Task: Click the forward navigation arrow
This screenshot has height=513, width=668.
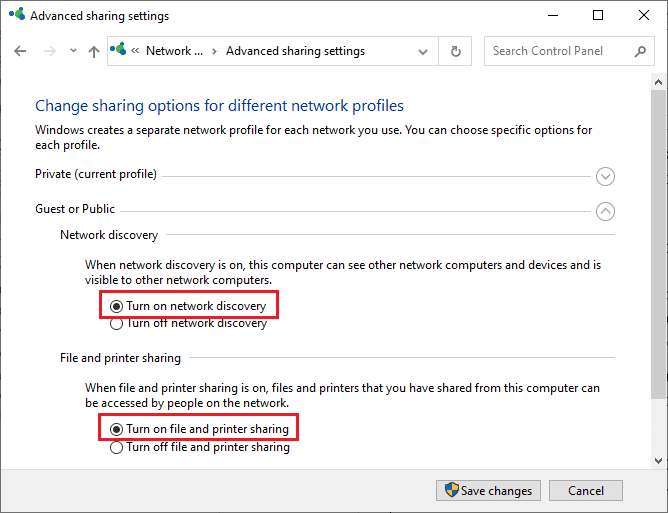Action: point(49,51)
